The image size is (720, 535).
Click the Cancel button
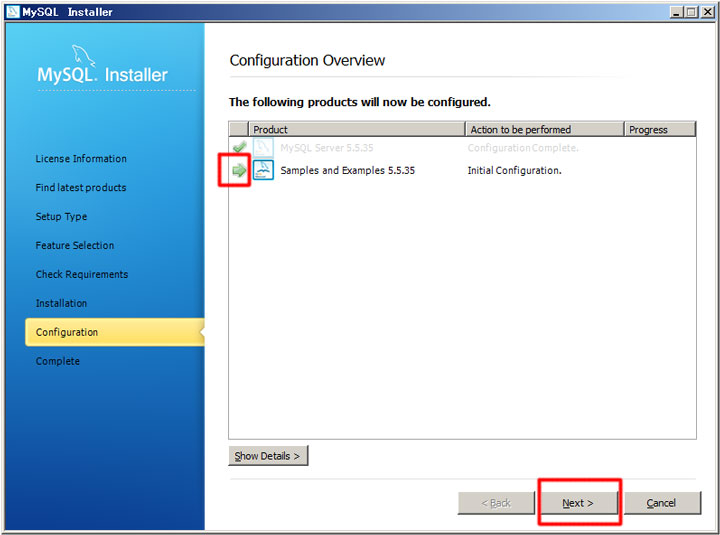pyautogui.click(x=662, y=503)
